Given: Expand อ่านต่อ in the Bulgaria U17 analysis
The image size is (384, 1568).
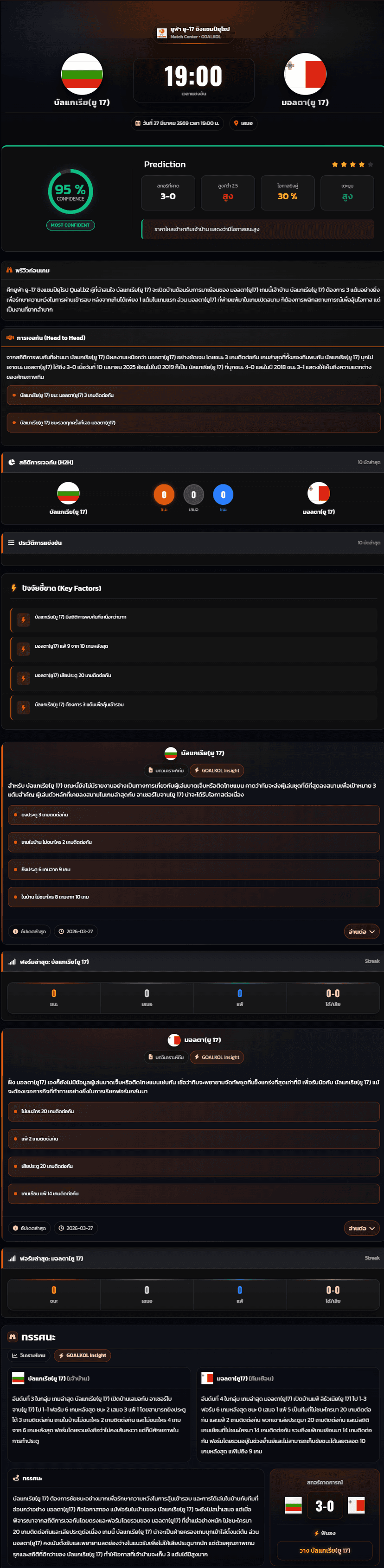Looking at the screenshot, I should (x=361, y=931).
